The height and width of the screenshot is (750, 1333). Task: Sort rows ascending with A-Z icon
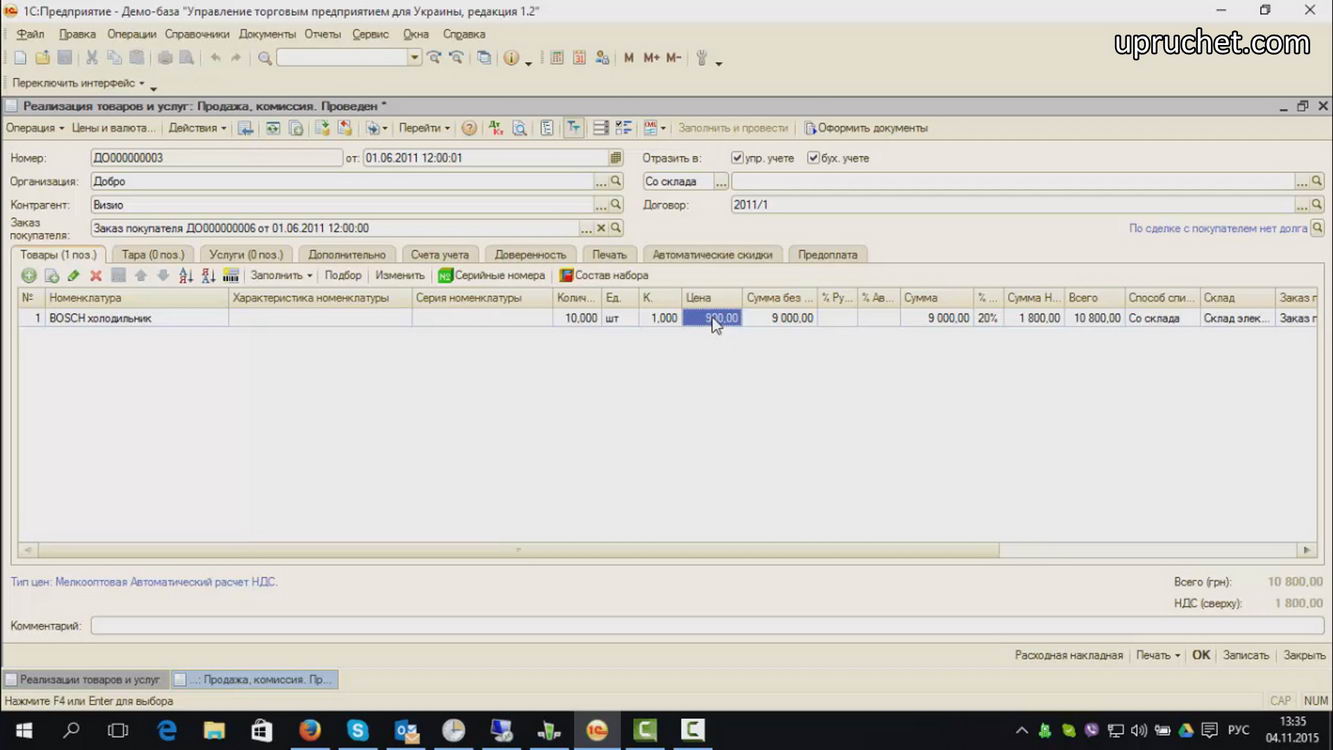(x=186, y=275)
